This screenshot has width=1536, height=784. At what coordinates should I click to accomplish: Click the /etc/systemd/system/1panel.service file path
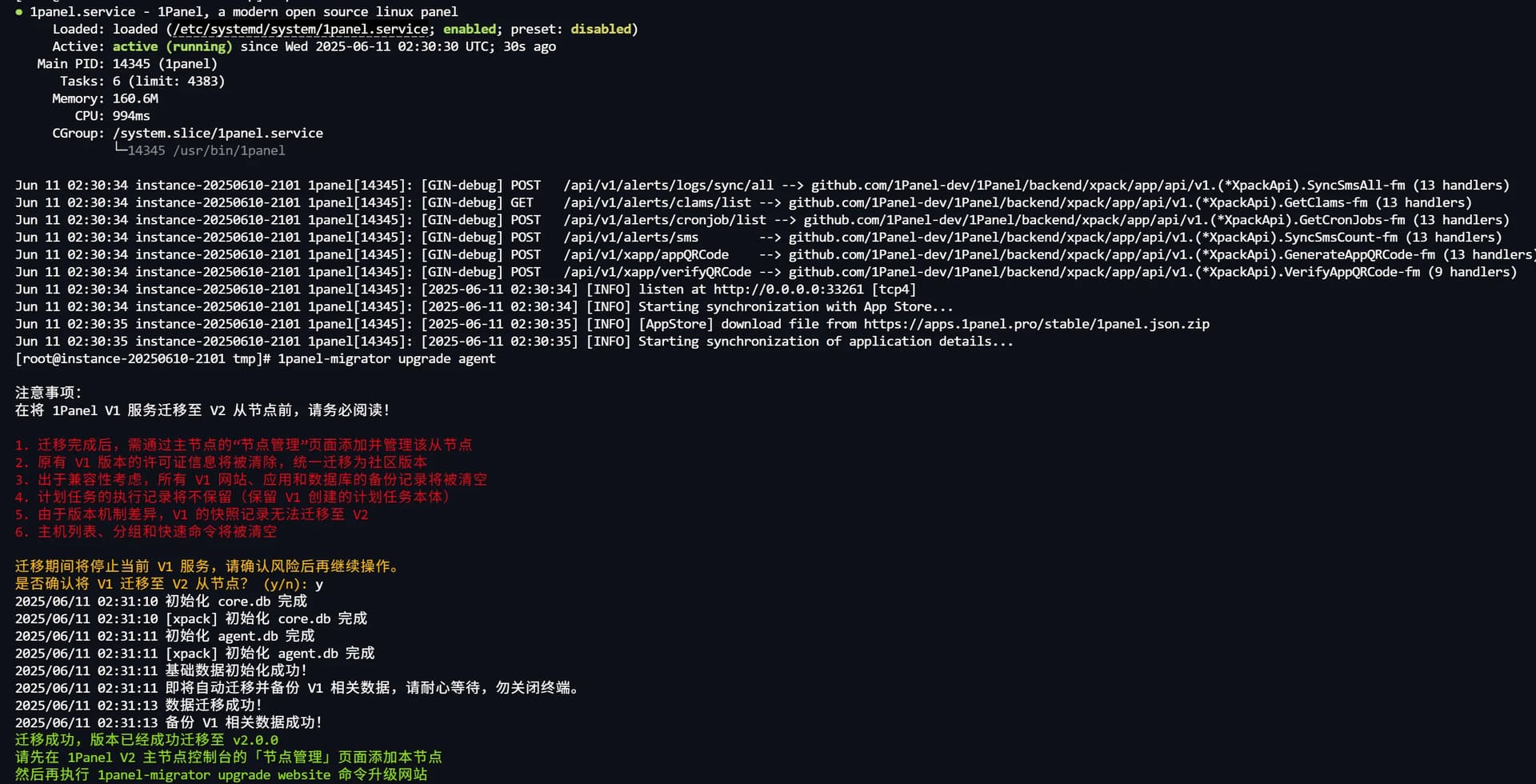[x=301, y=30]
